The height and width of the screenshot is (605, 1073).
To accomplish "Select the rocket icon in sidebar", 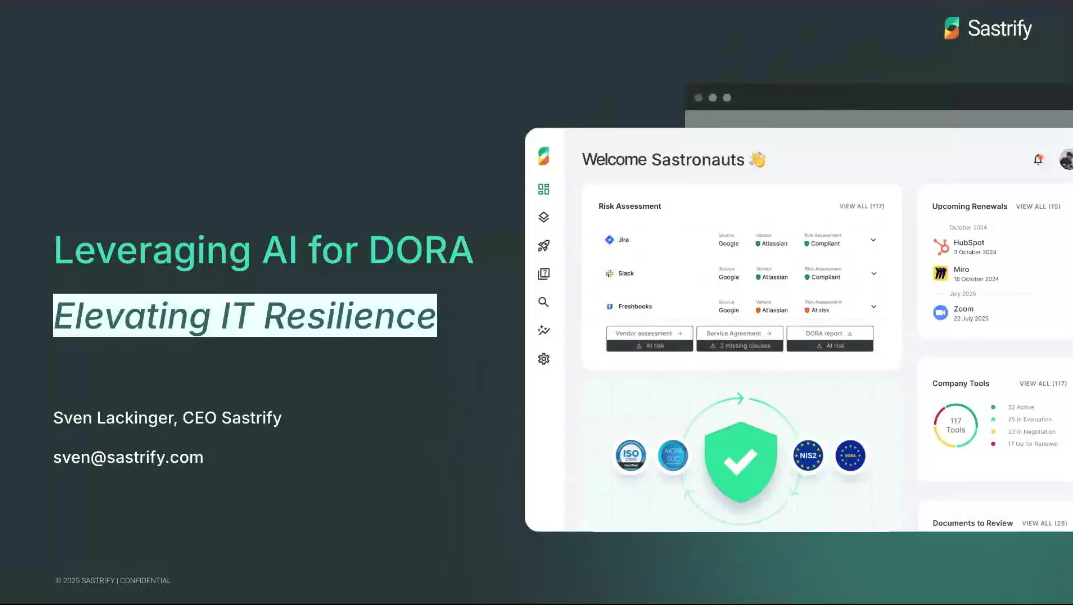I will click(543, 246).
